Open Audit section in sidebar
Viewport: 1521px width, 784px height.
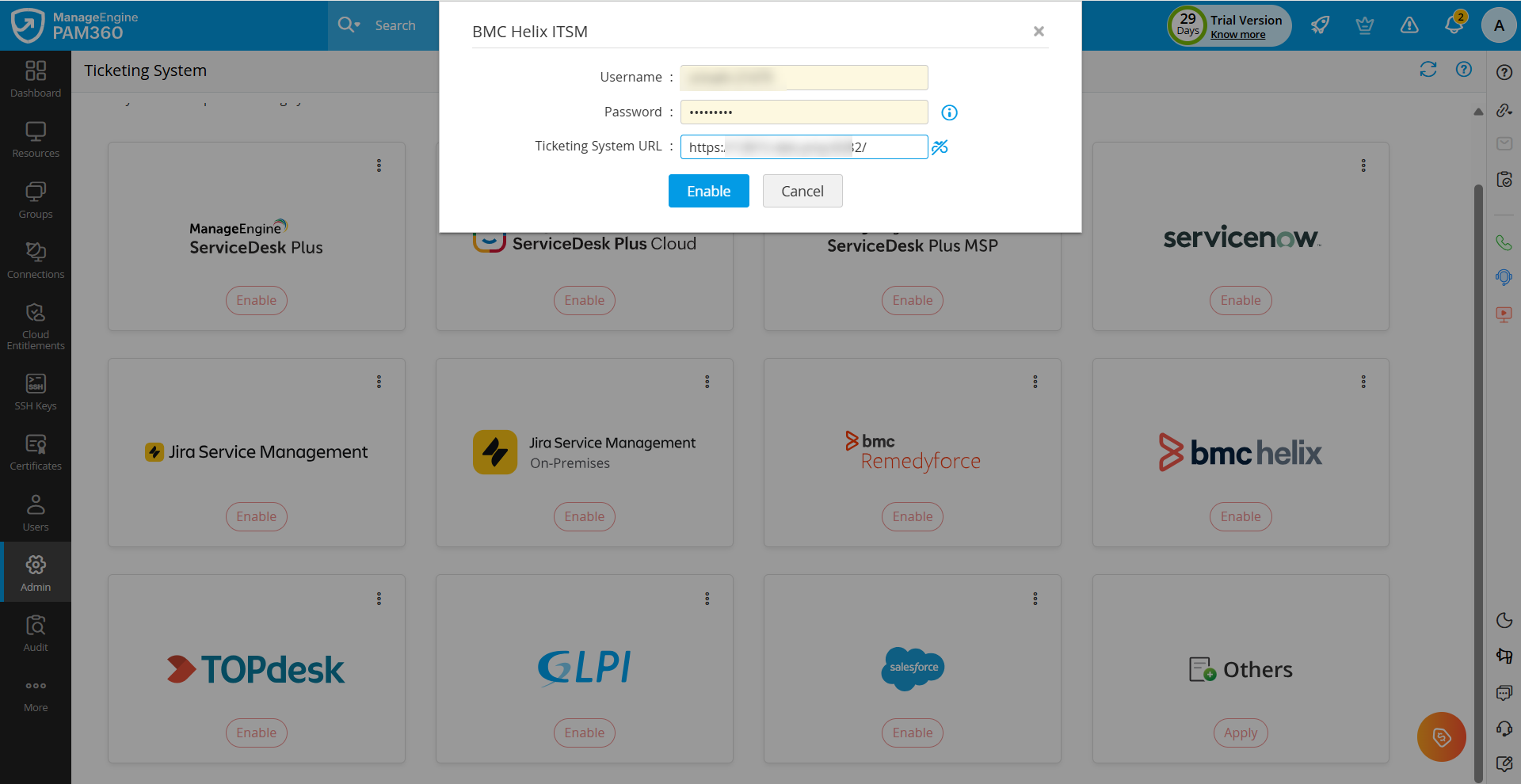pyautogui.click(x=36, y=634)
